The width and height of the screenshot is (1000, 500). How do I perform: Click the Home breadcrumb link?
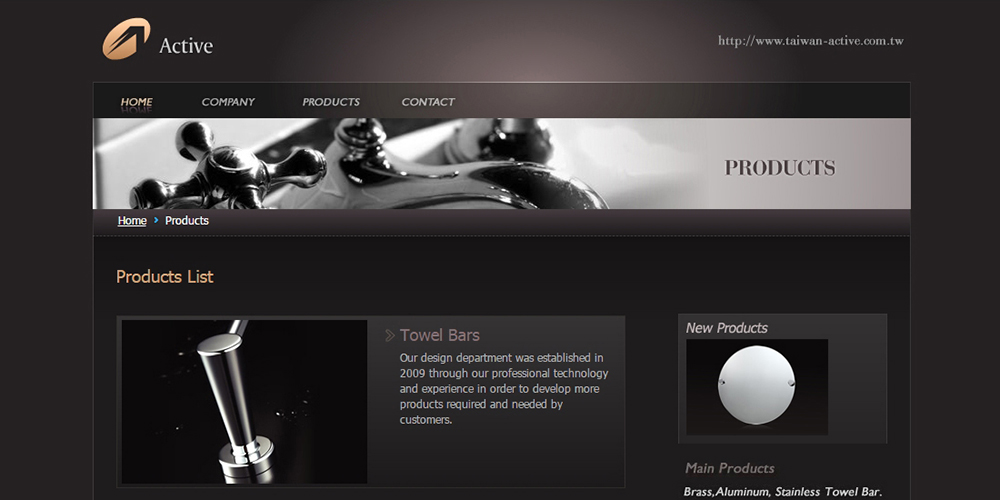coord(132,221)
